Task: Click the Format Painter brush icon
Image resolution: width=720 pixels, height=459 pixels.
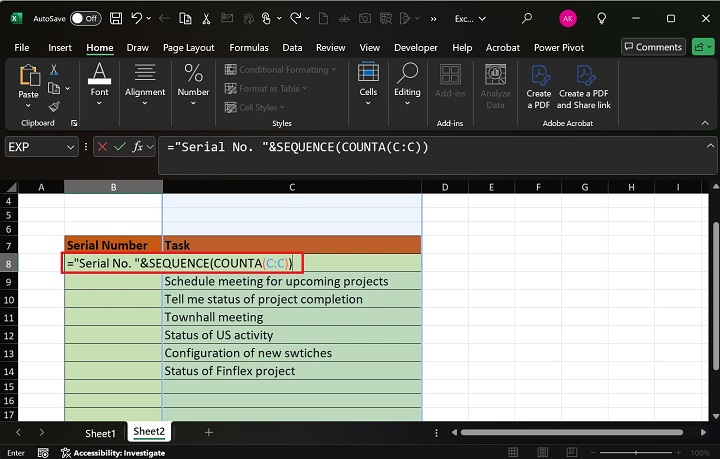Action: tap(54, 105)
